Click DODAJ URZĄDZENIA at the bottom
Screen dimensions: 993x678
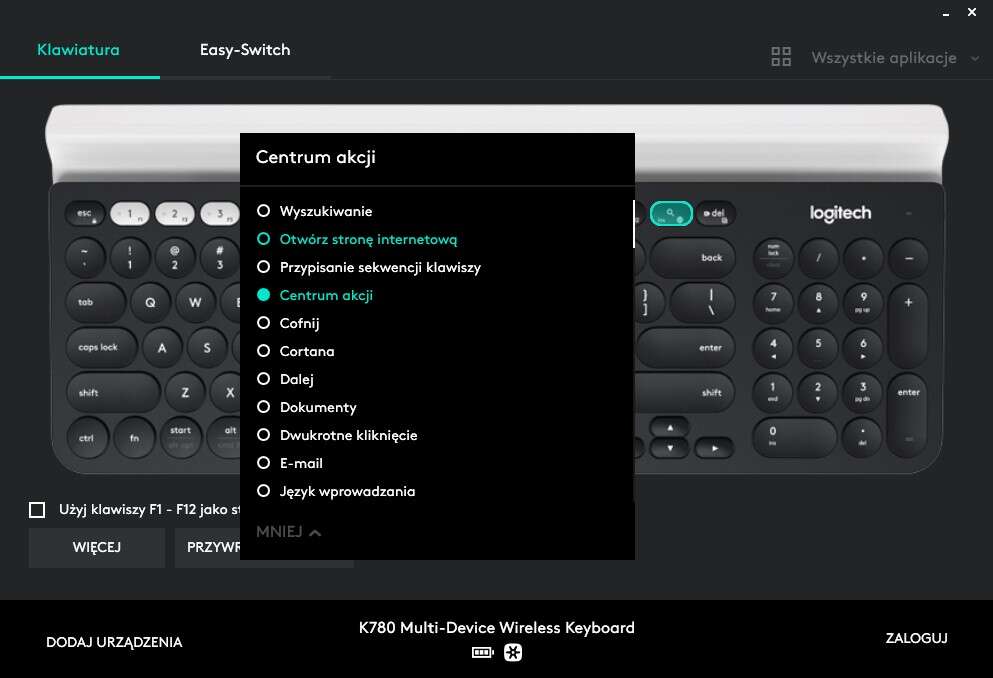tap(114, 642)
